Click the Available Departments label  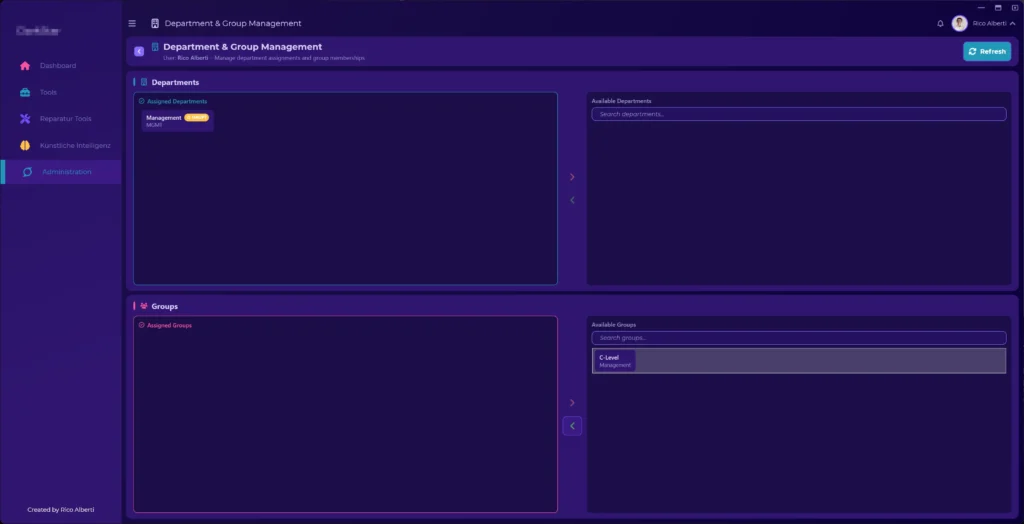tap(621, 101)
